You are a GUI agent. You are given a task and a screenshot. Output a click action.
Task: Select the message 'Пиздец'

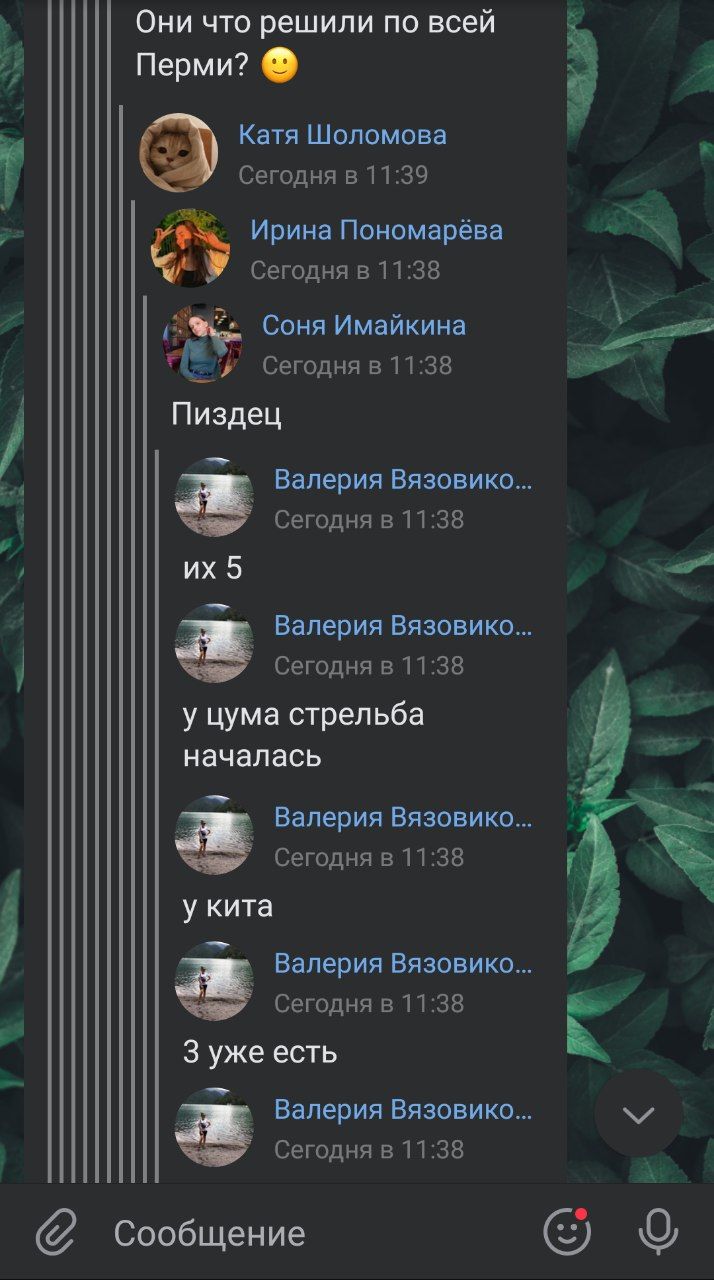[x=226, y=414]
